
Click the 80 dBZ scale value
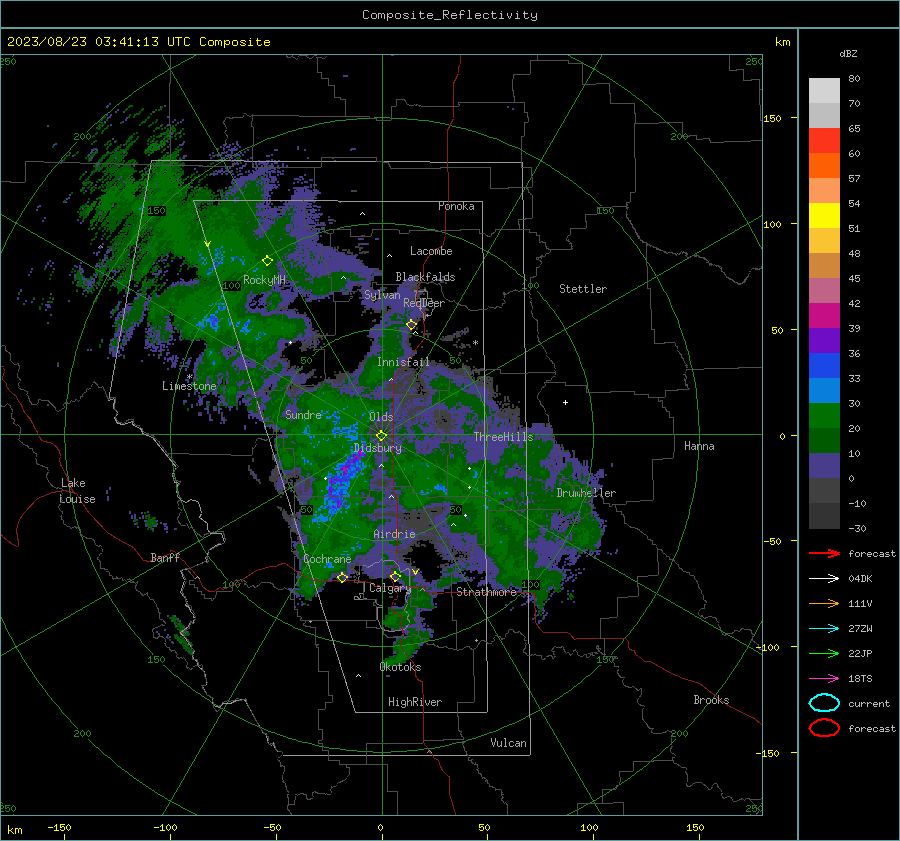pos(854,79)
